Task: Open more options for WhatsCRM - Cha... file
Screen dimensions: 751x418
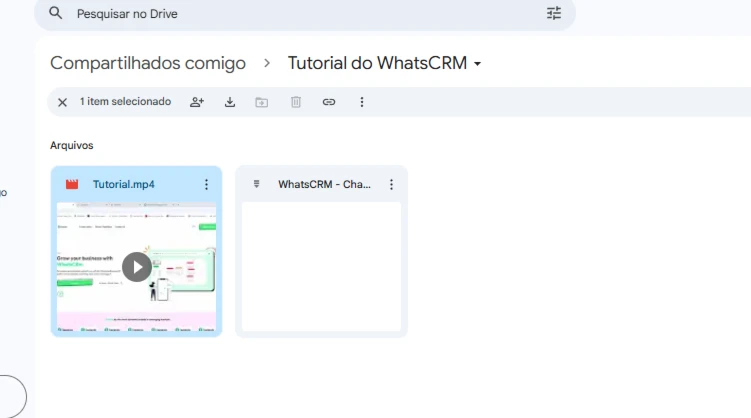Action: point(391,184)
